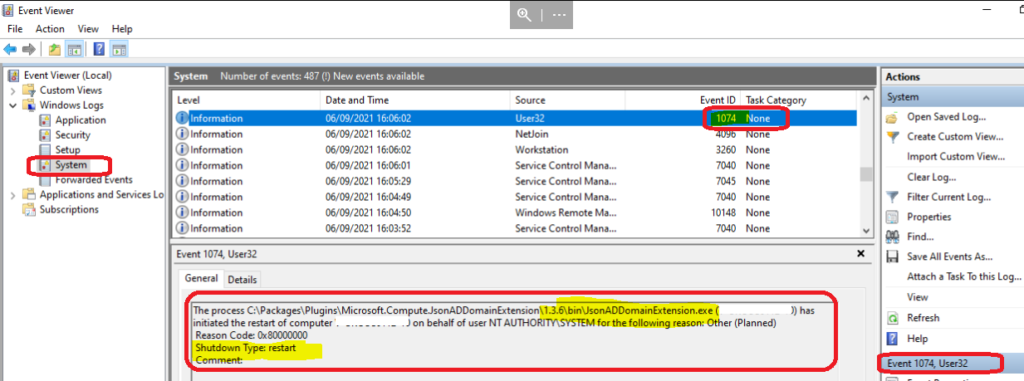Select the Application log
The height and width of the screenshot is (381, 1024).
(80, 120)
